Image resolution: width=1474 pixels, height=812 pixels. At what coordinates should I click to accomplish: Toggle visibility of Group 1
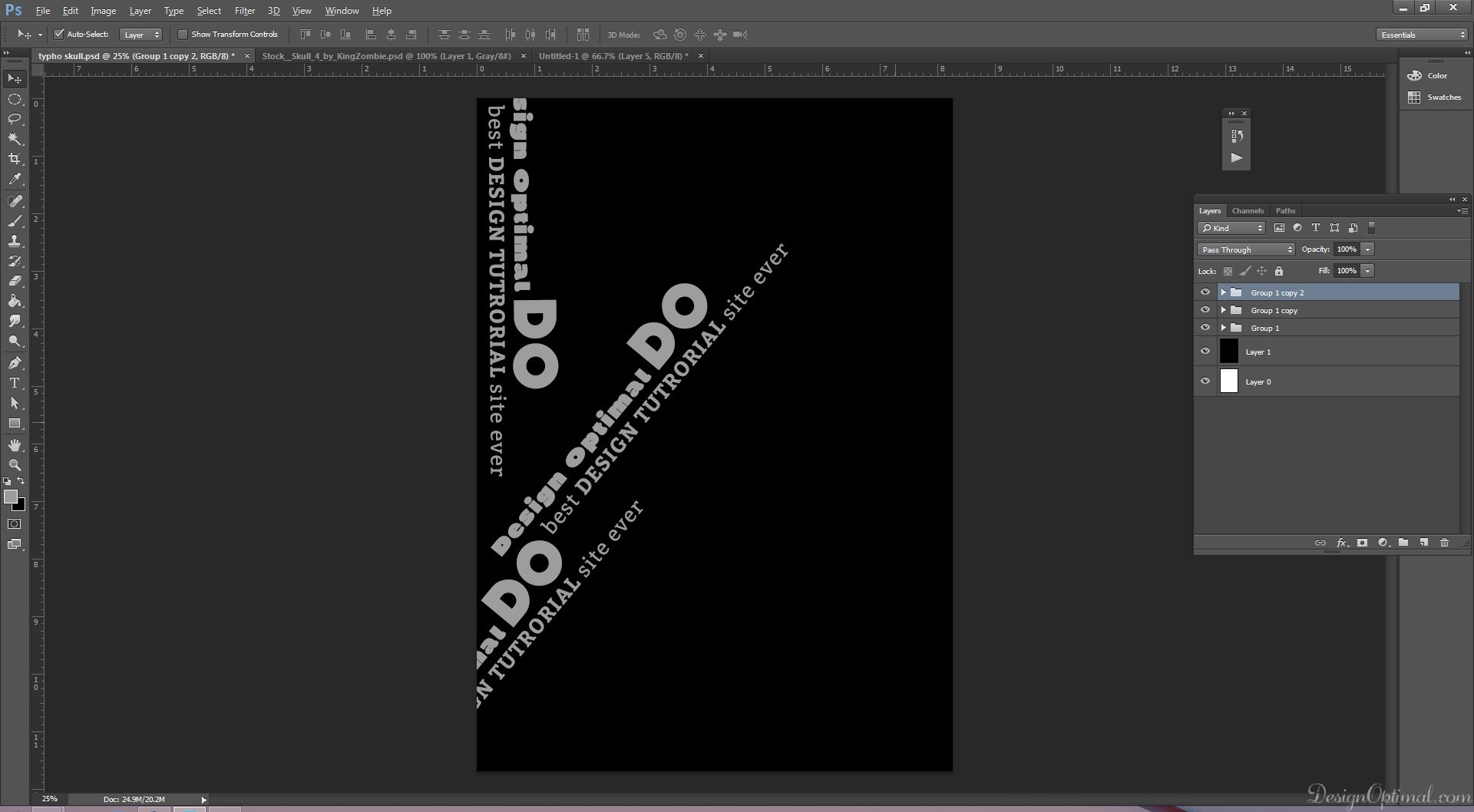1205,328
